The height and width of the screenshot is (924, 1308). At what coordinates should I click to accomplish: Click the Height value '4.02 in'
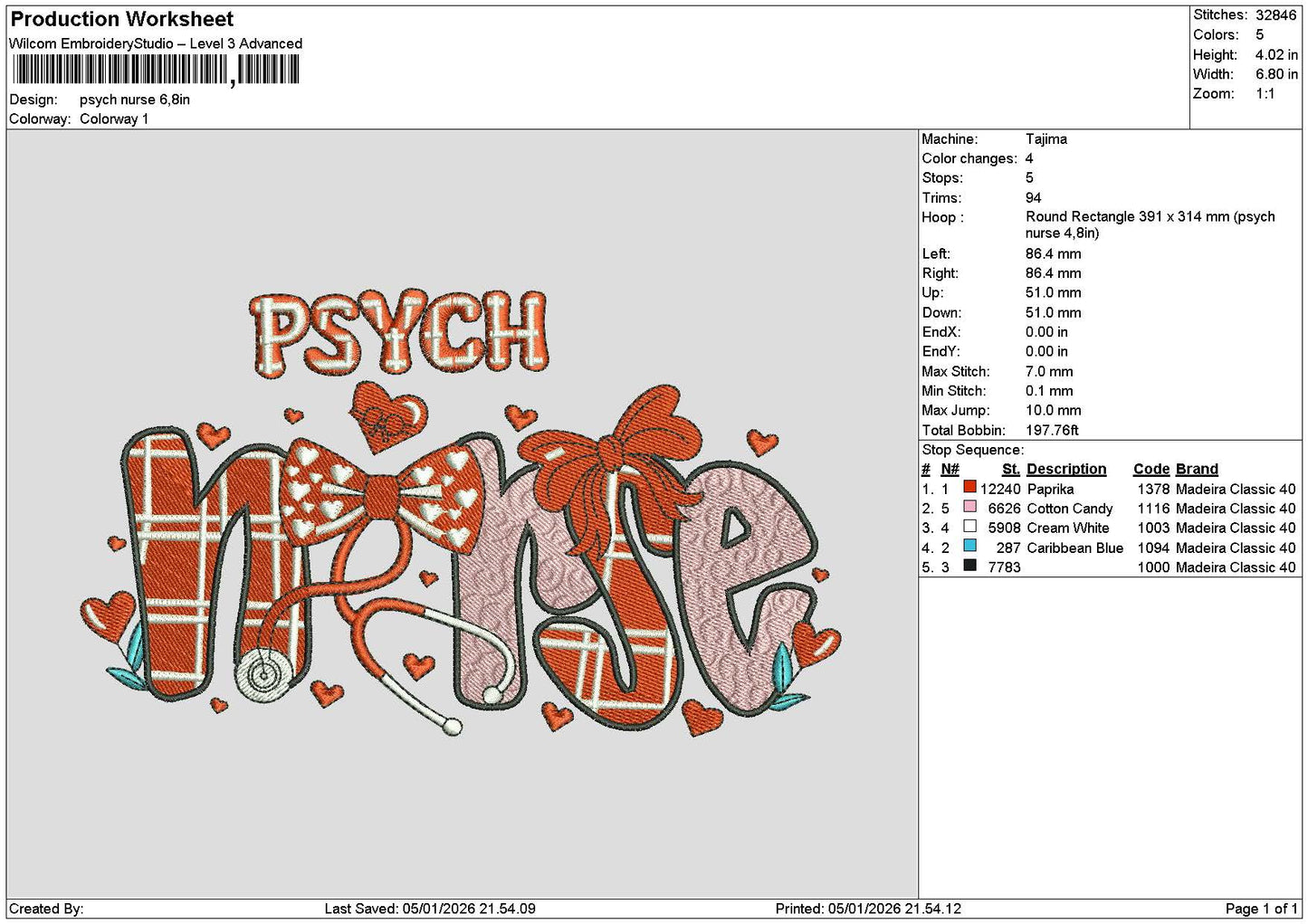1276,55
